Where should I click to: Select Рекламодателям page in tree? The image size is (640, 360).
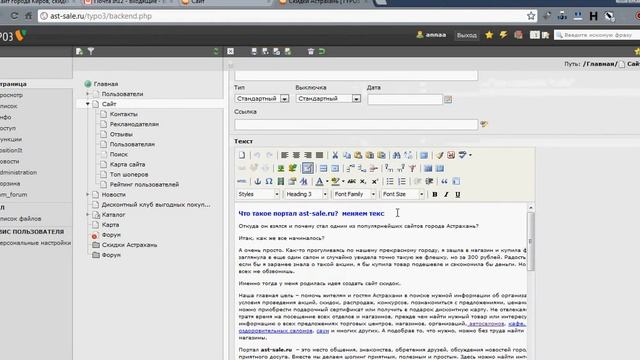(134, 124)
